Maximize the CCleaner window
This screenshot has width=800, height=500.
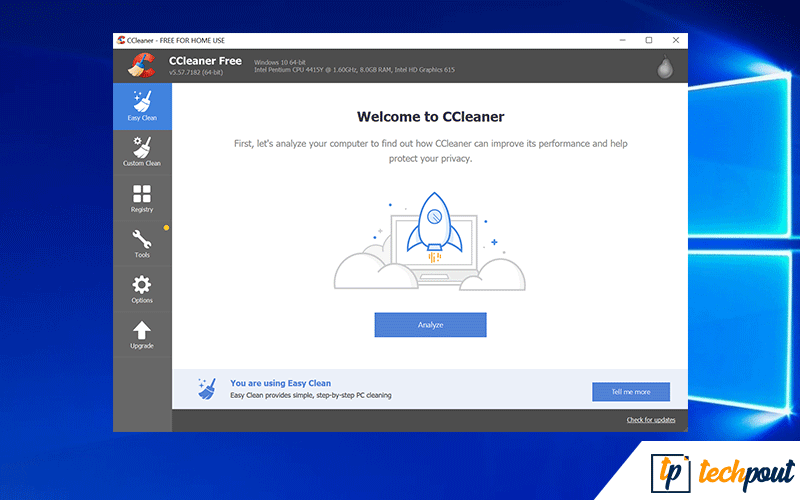(x=648, y=40)
